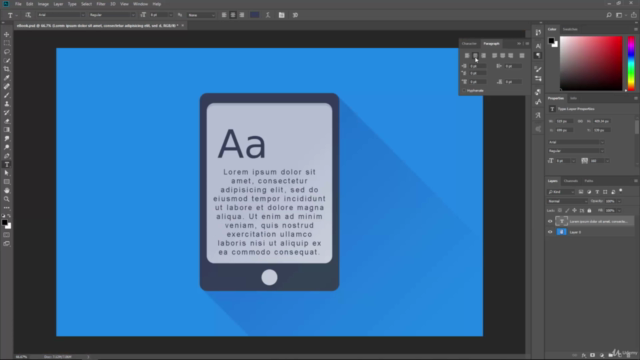Center text in options bar
Viewport: 640px width, 360px height.
click(233, 15)
